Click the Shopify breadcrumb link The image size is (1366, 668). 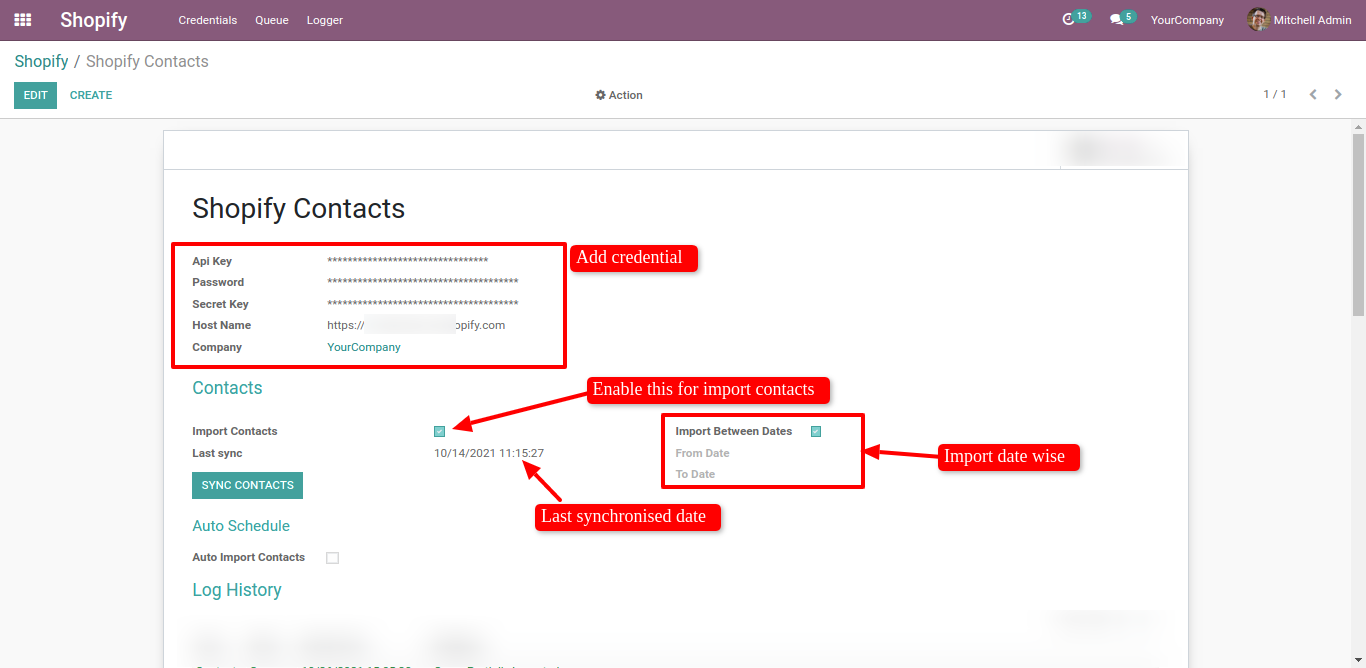(x=41, y=61)
